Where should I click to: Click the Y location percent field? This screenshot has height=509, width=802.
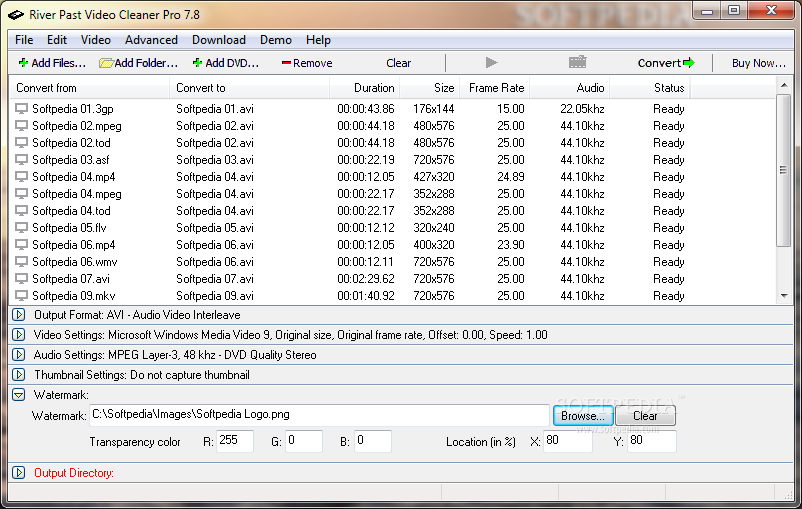coord(652,441)
